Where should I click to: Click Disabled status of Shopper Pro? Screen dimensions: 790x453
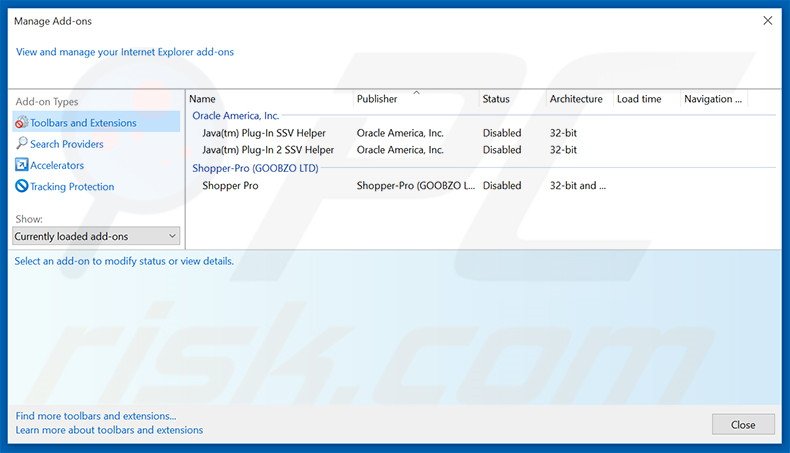(502, 185)
